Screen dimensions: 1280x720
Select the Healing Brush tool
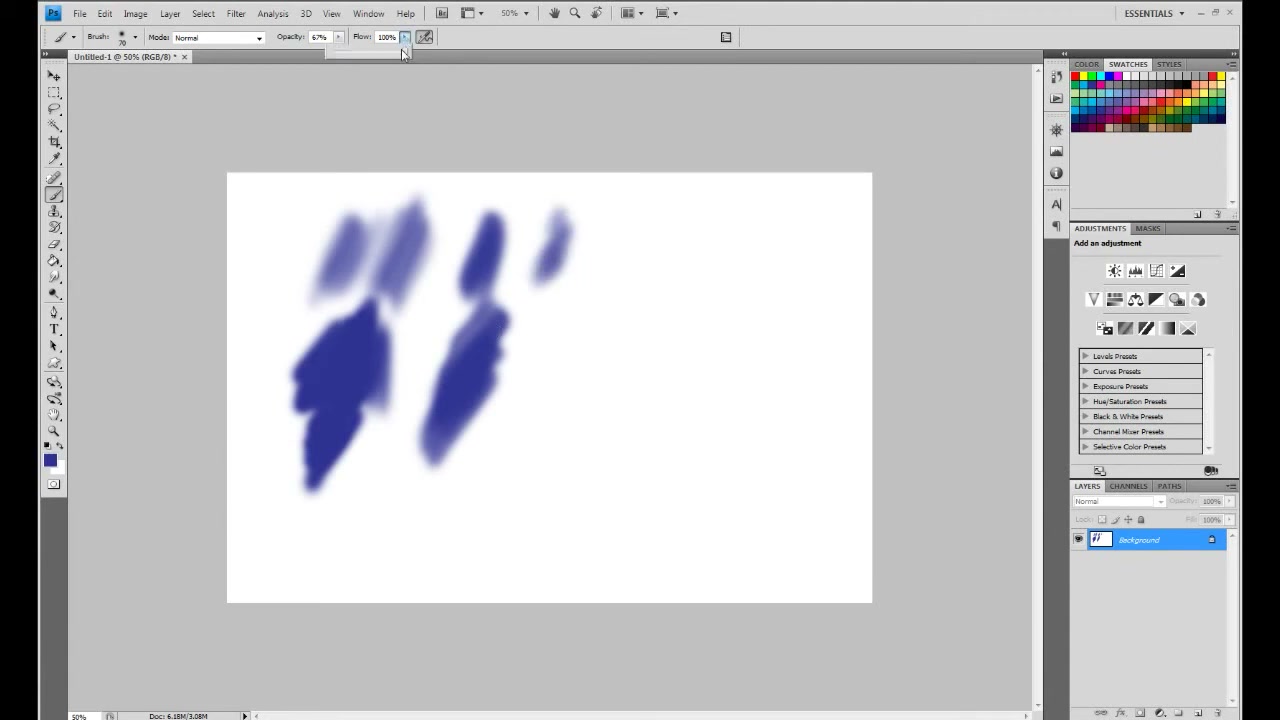pos(54,179)
